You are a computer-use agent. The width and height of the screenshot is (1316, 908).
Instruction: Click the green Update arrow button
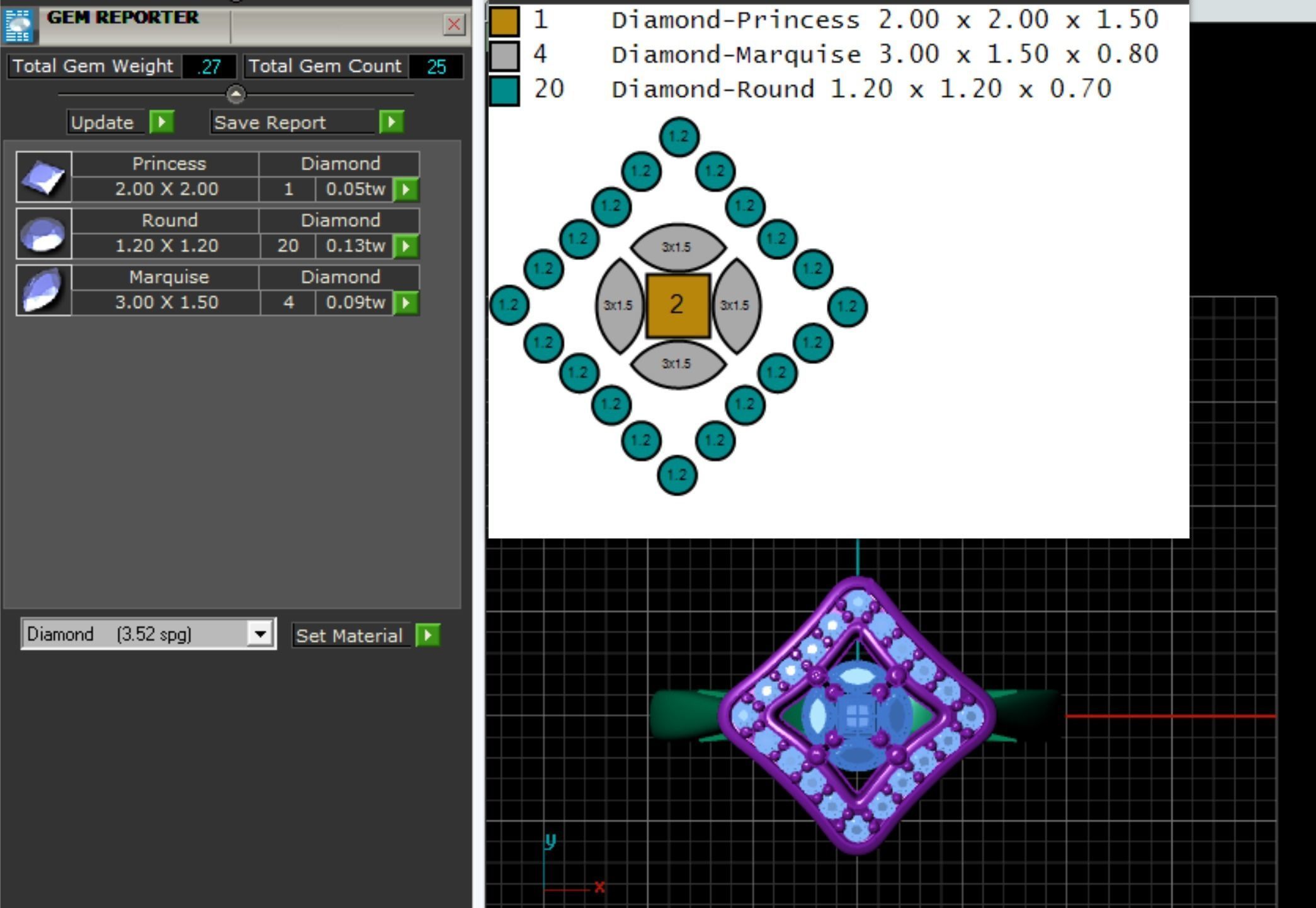162,122
